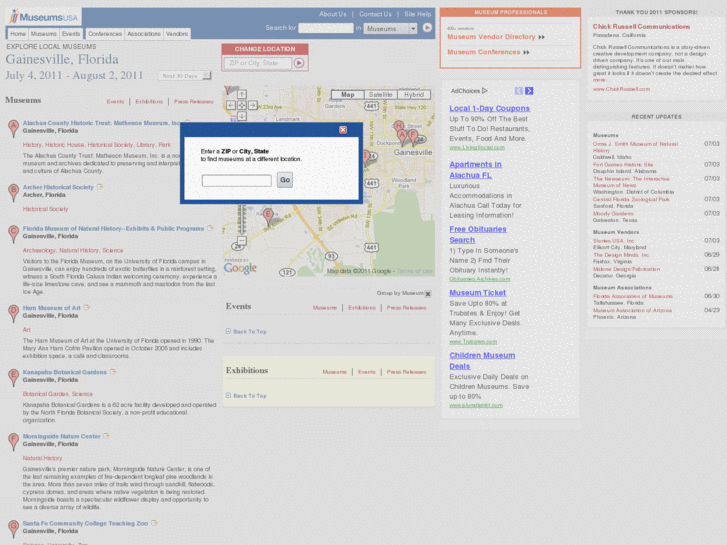Screen dimensions: 727x545
Task: Select map marker E
Action: 268,216
